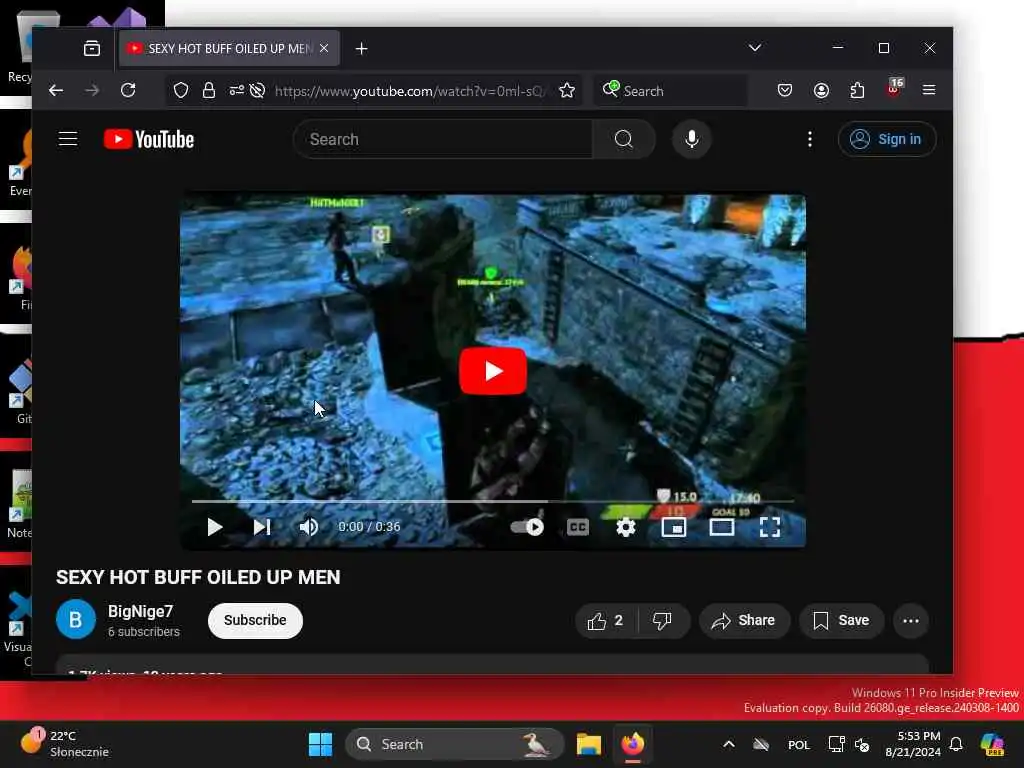Enable the miniplayer
1024x768 pixels.
(x=673, y=527)
